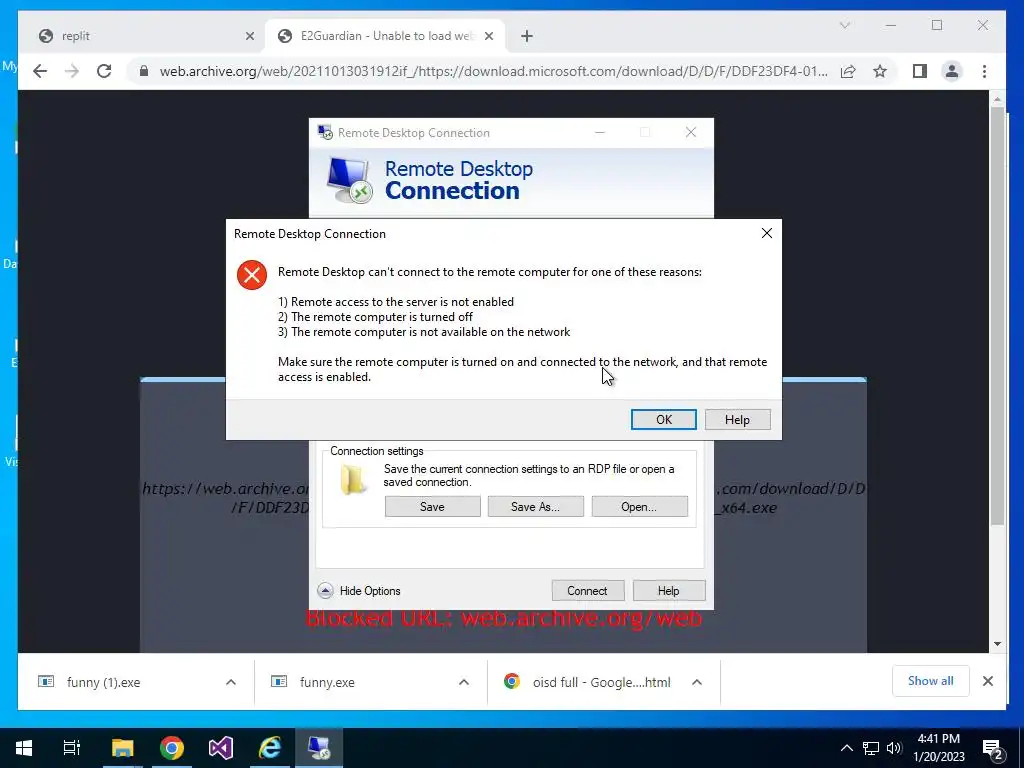
Task: Open the Windows Start menu
Action: [24, 748]
